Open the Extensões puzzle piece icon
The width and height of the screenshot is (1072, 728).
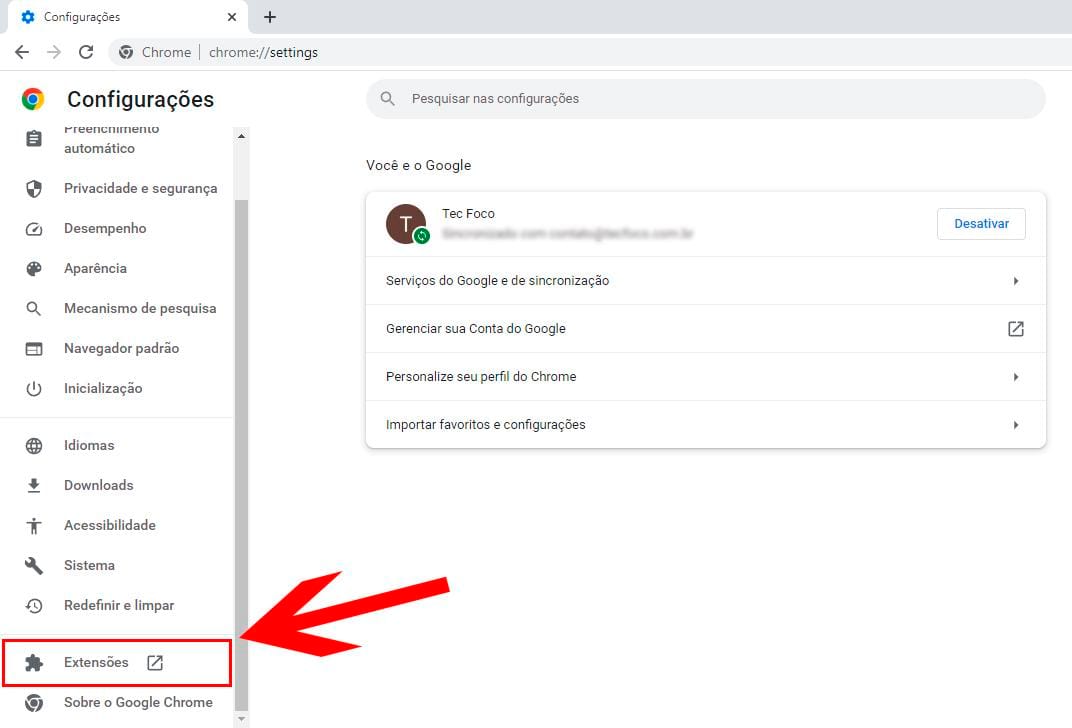34,661
